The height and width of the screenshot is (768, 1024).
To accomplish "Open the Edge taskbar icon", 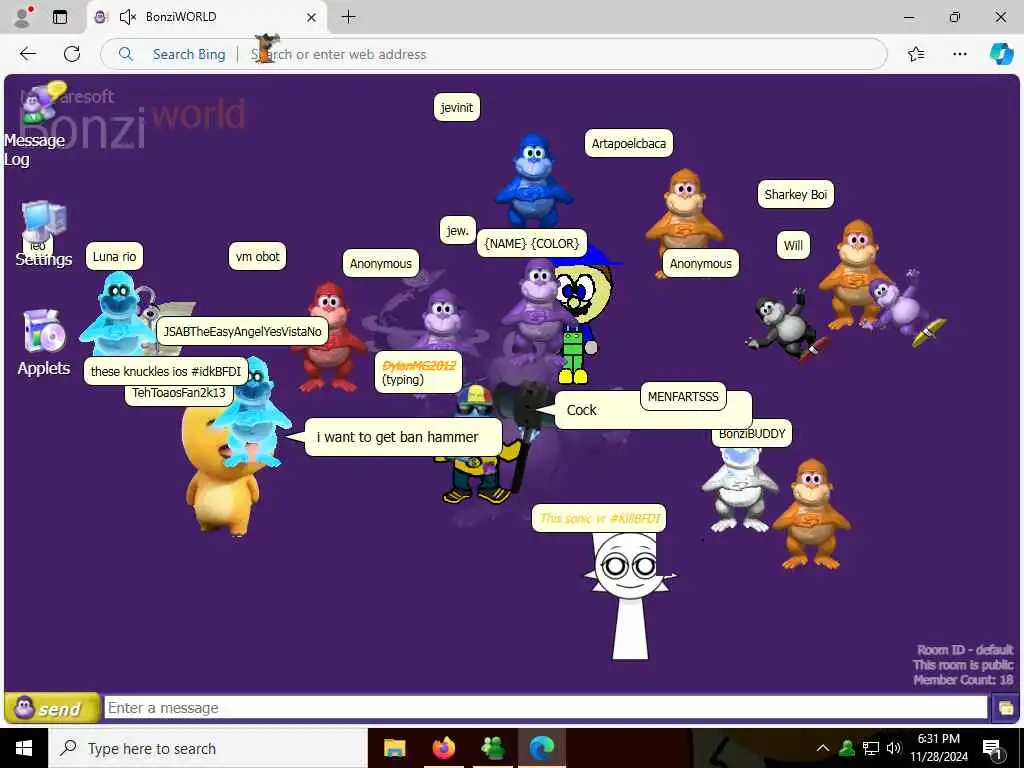I will pyautogui.click(x=541, y=748).
